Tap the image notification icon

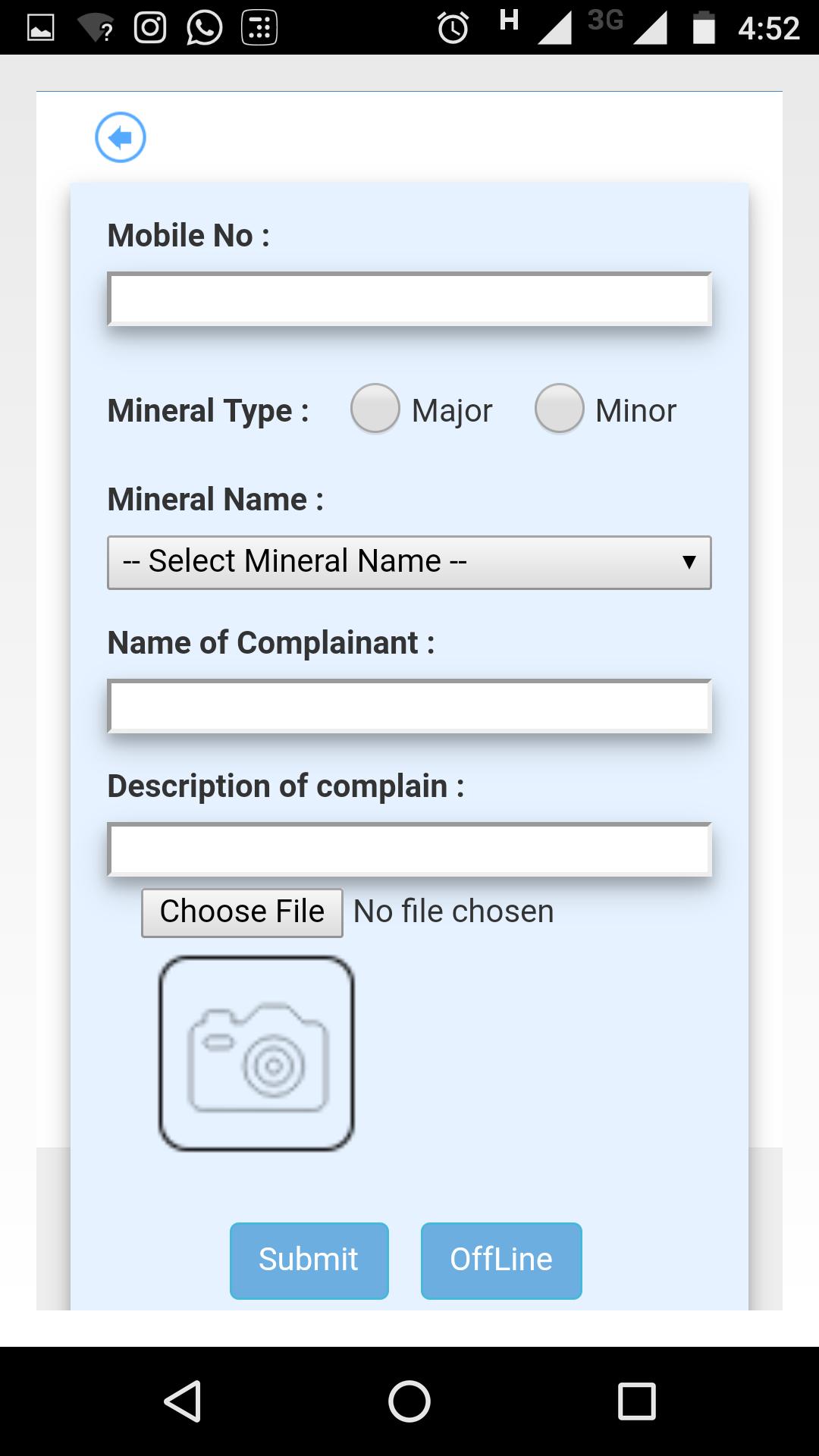pyautogui.click(x=41, y=28)
